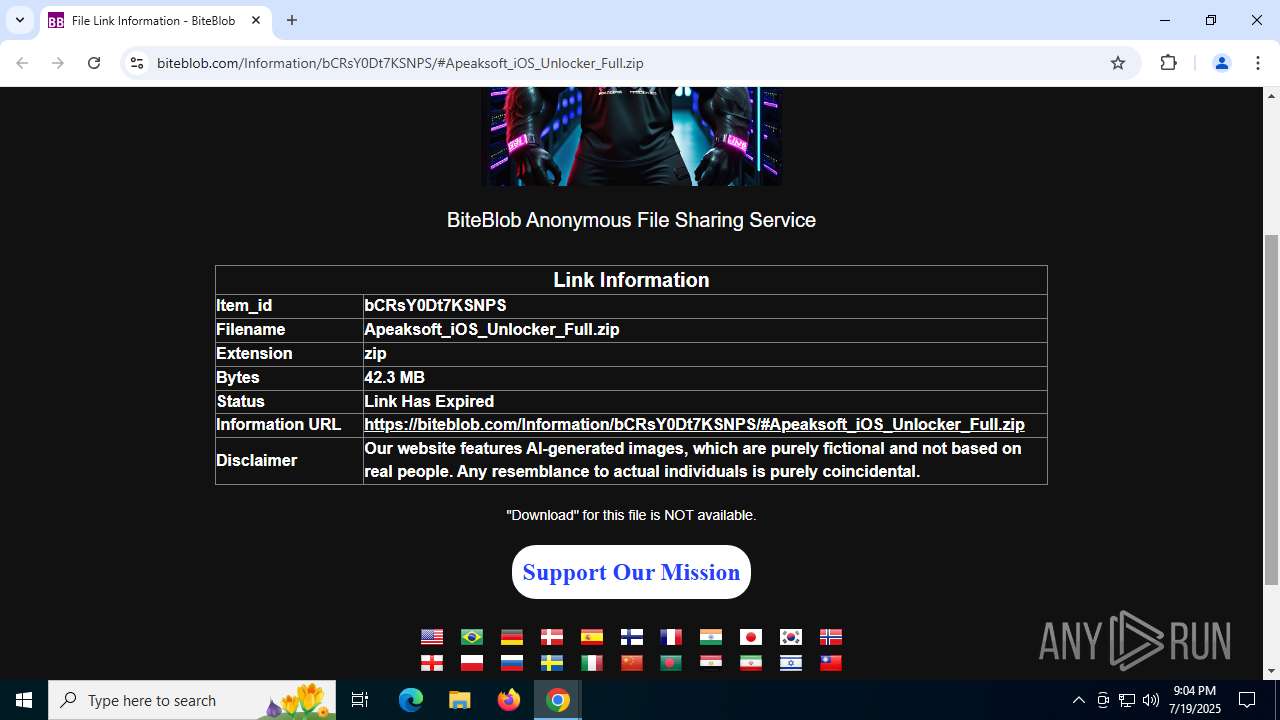Select the Germany flag language

(x=512, y=637)
